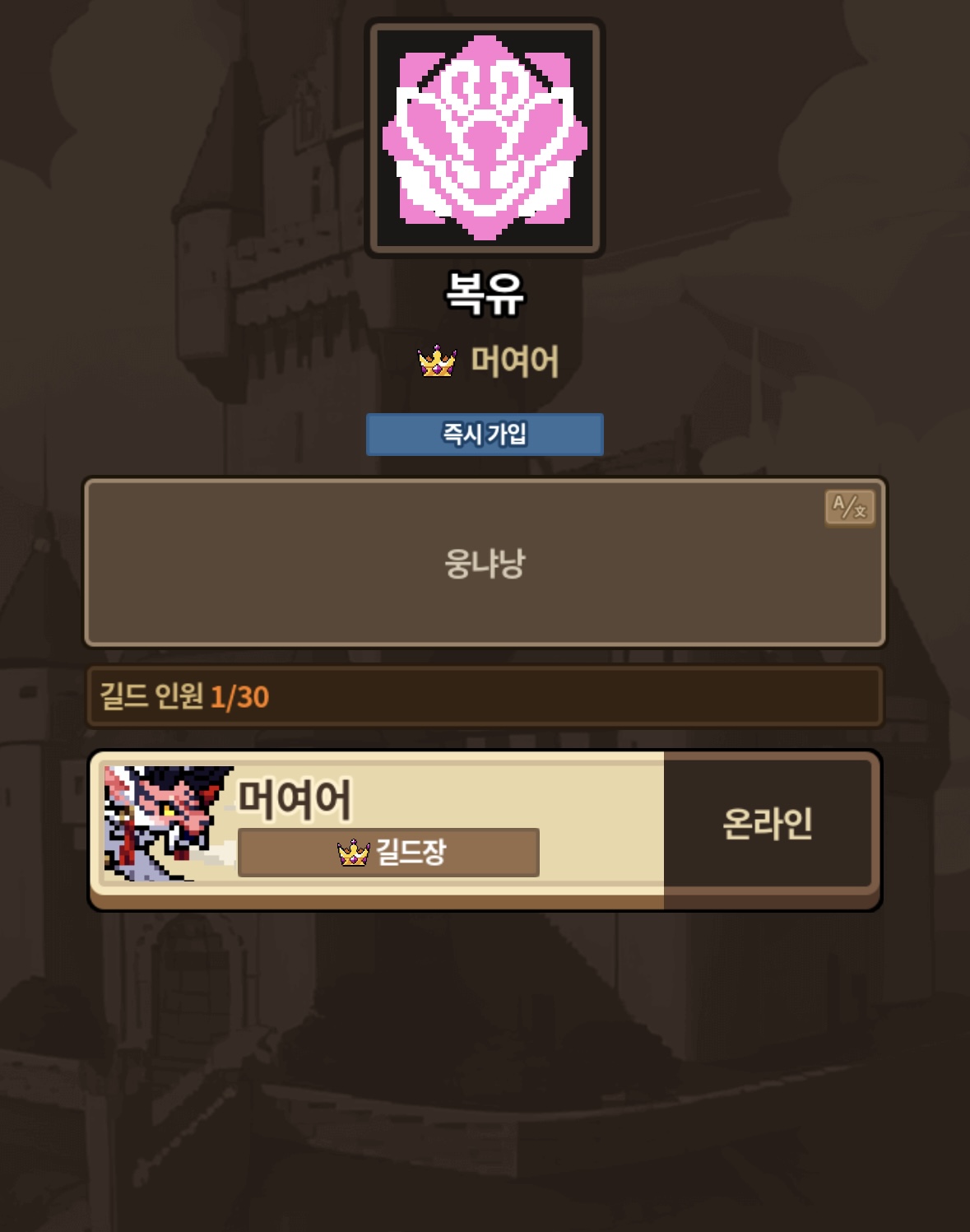Click the 온라인 text label
The height and width of the screenshot is (1232, 970).
point(768,823)
